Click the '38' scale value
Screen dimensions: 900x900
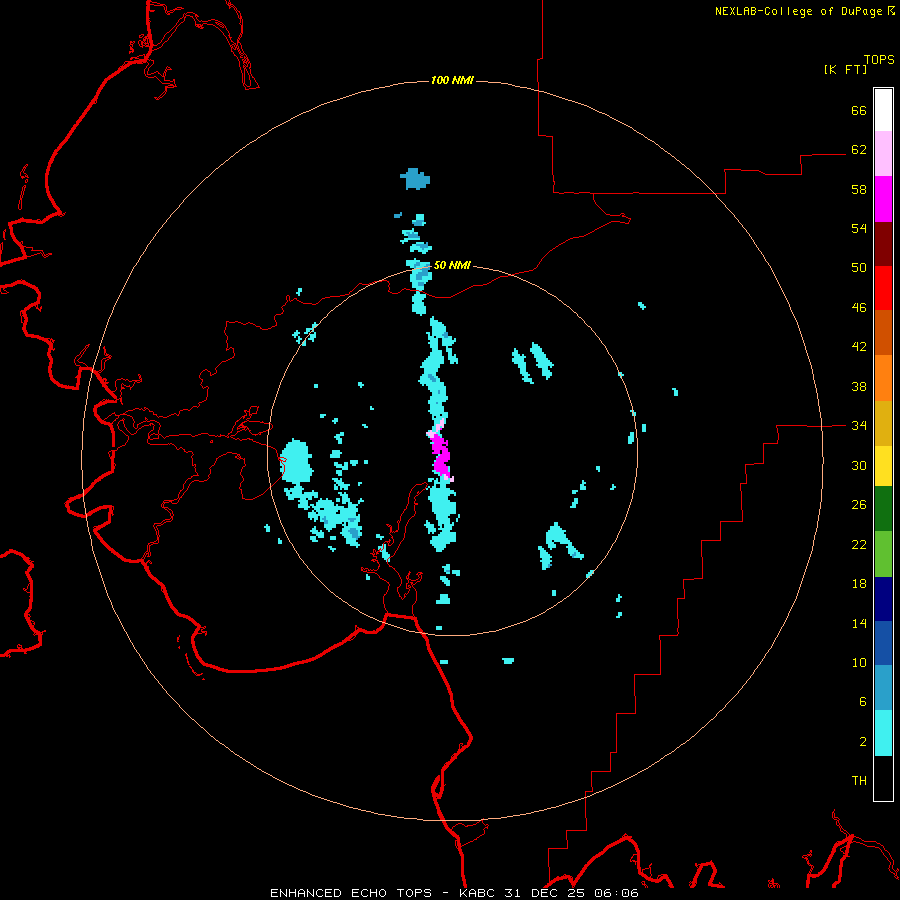859,386
